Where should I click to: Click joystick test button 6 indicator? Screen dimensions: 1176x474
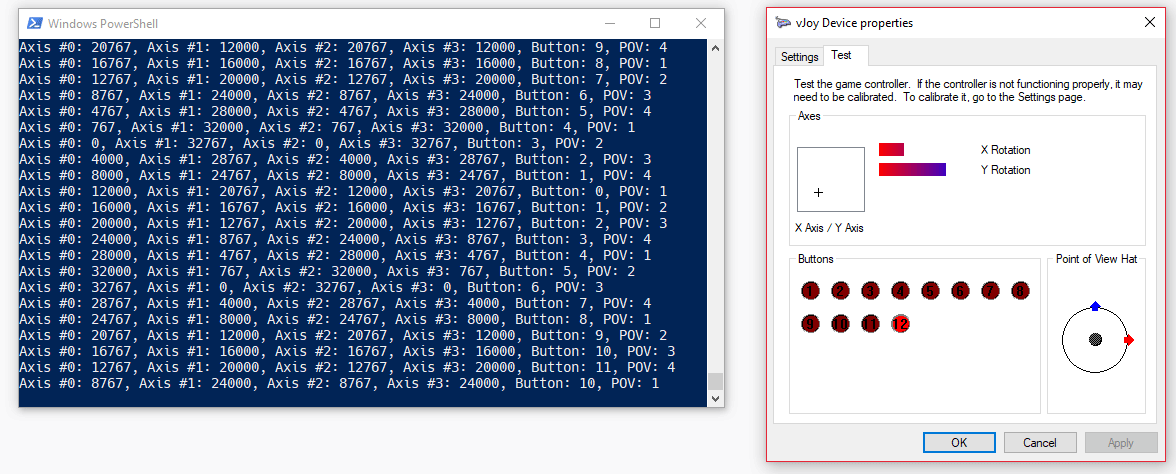pos(961,291)
